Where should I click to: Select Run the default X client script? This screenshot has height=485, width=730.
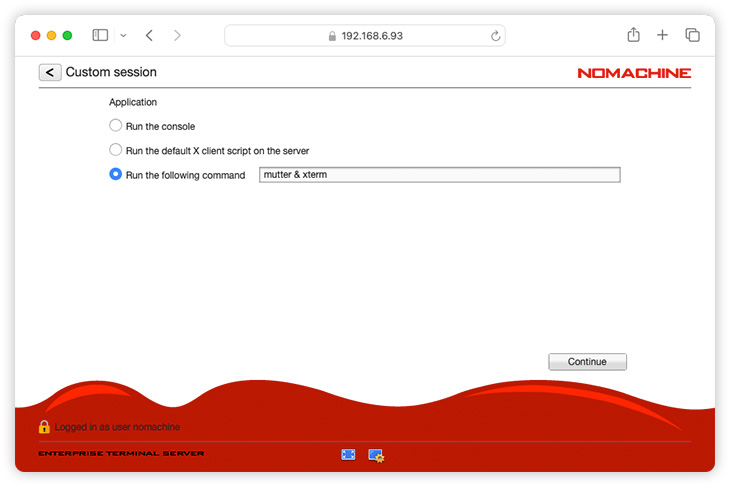116,150
